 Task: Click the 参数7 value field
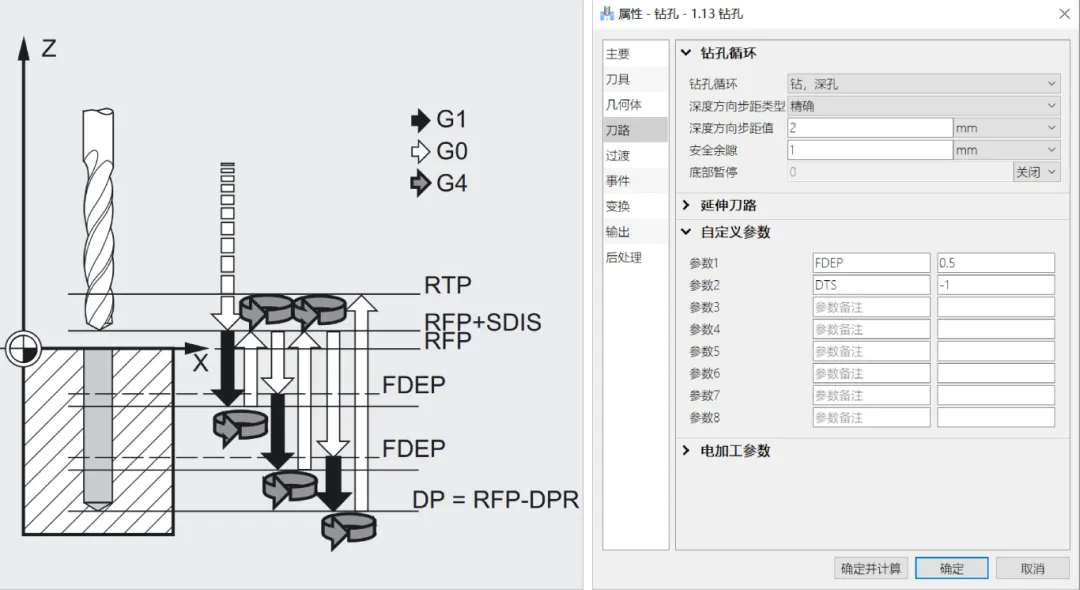click(x=996, y=395)
